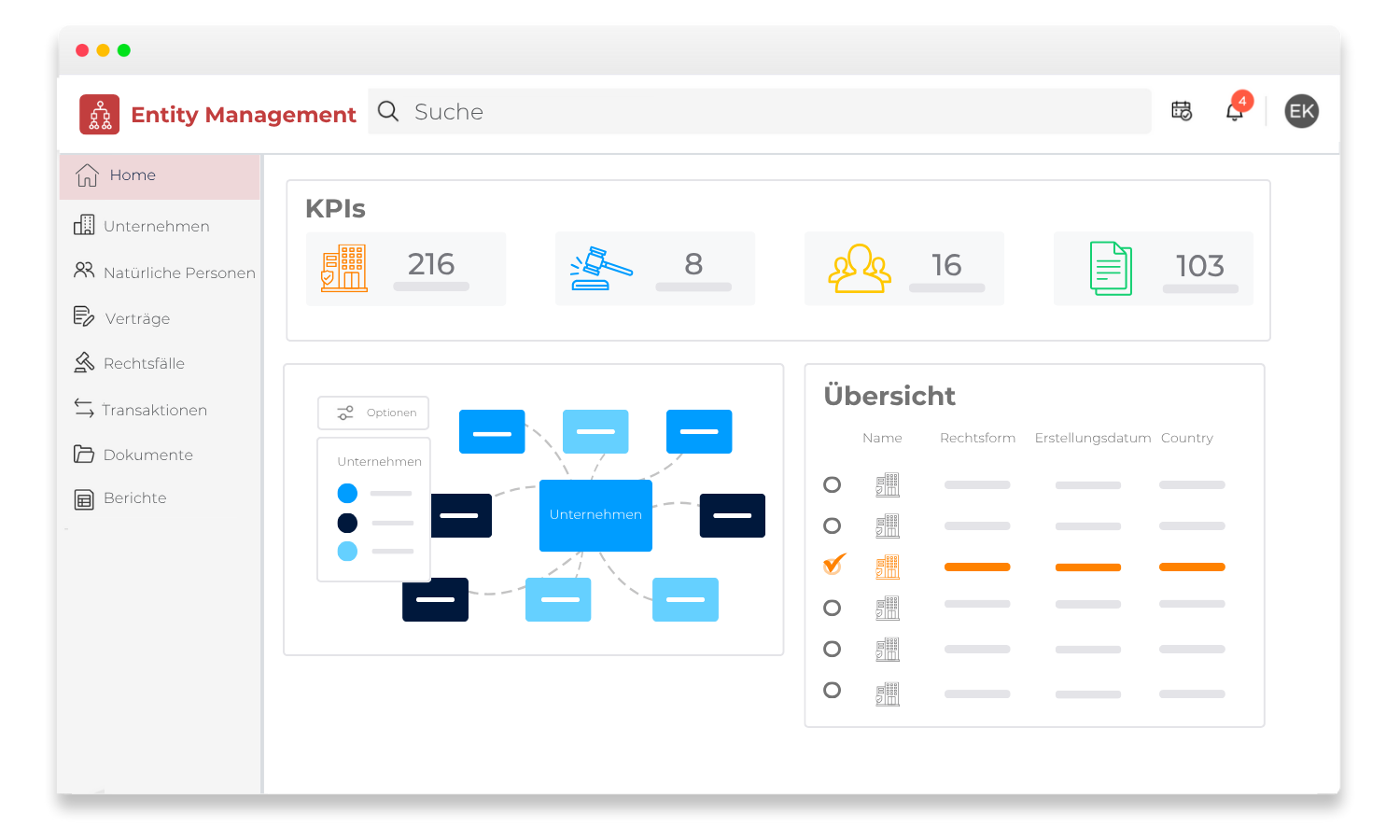Click the Natürliche Personen people icon
The height and width of the screenshot is (840, 1400).
[x=84, y=270]
